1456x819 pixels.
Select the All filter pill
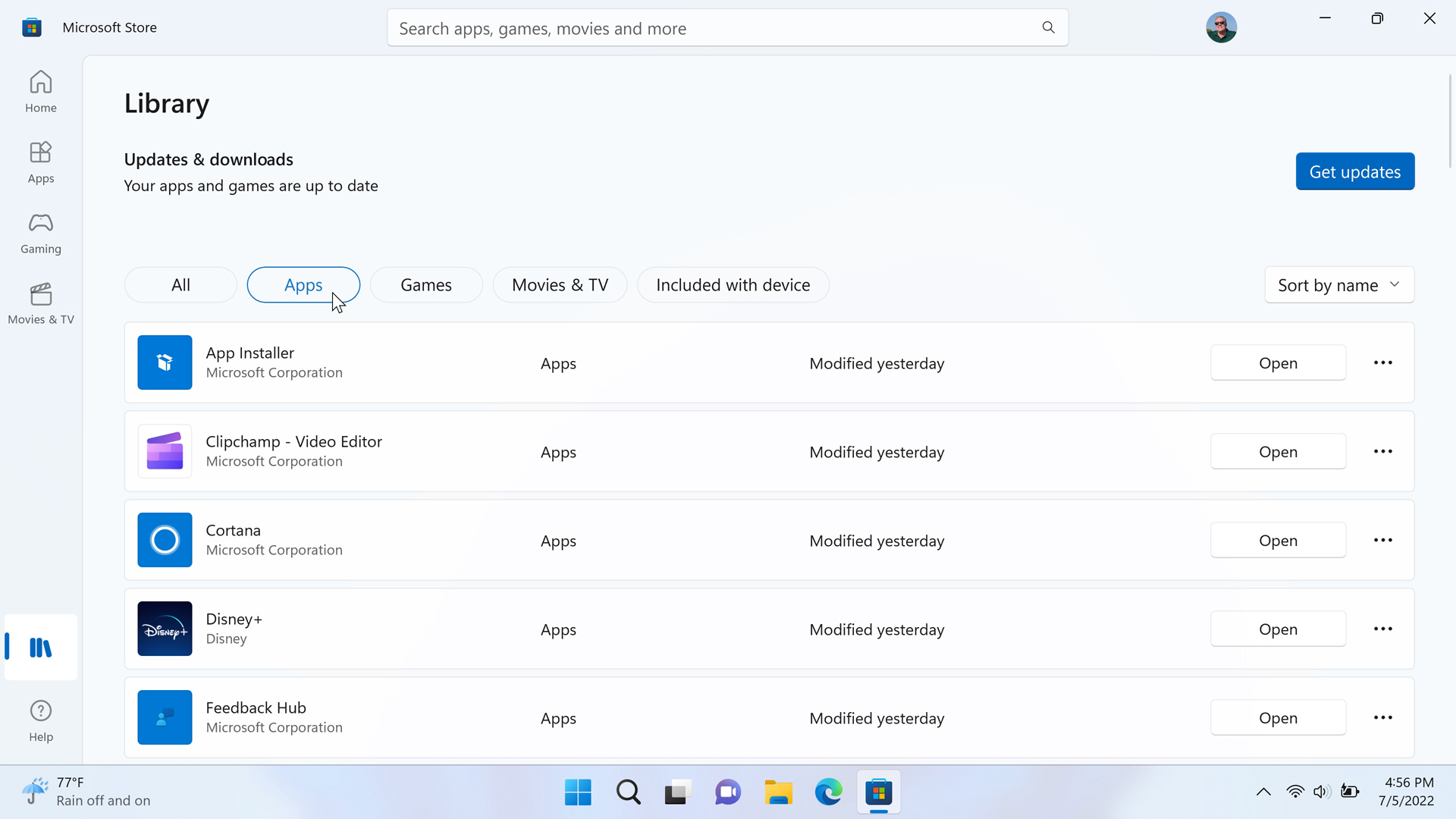(x=180, y=285)
